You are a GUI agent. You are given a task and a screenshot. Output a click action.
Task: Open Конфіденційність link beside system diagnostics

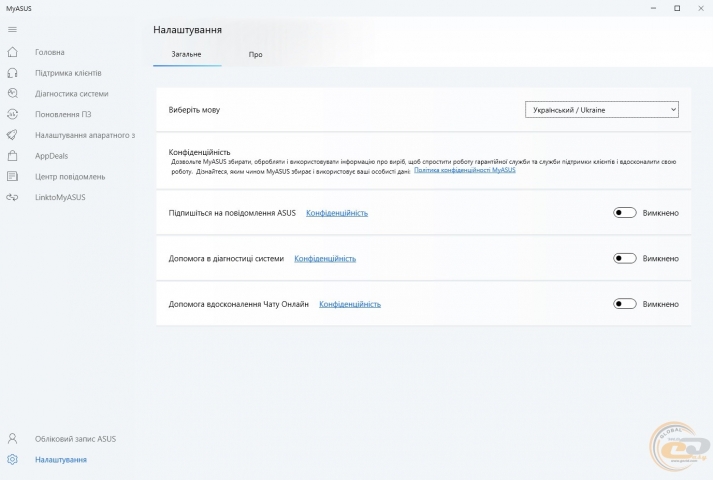click(325, 258)
